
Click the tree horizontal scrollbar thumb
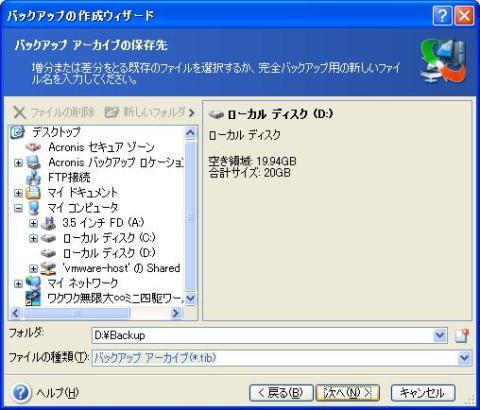pos(76,313)
